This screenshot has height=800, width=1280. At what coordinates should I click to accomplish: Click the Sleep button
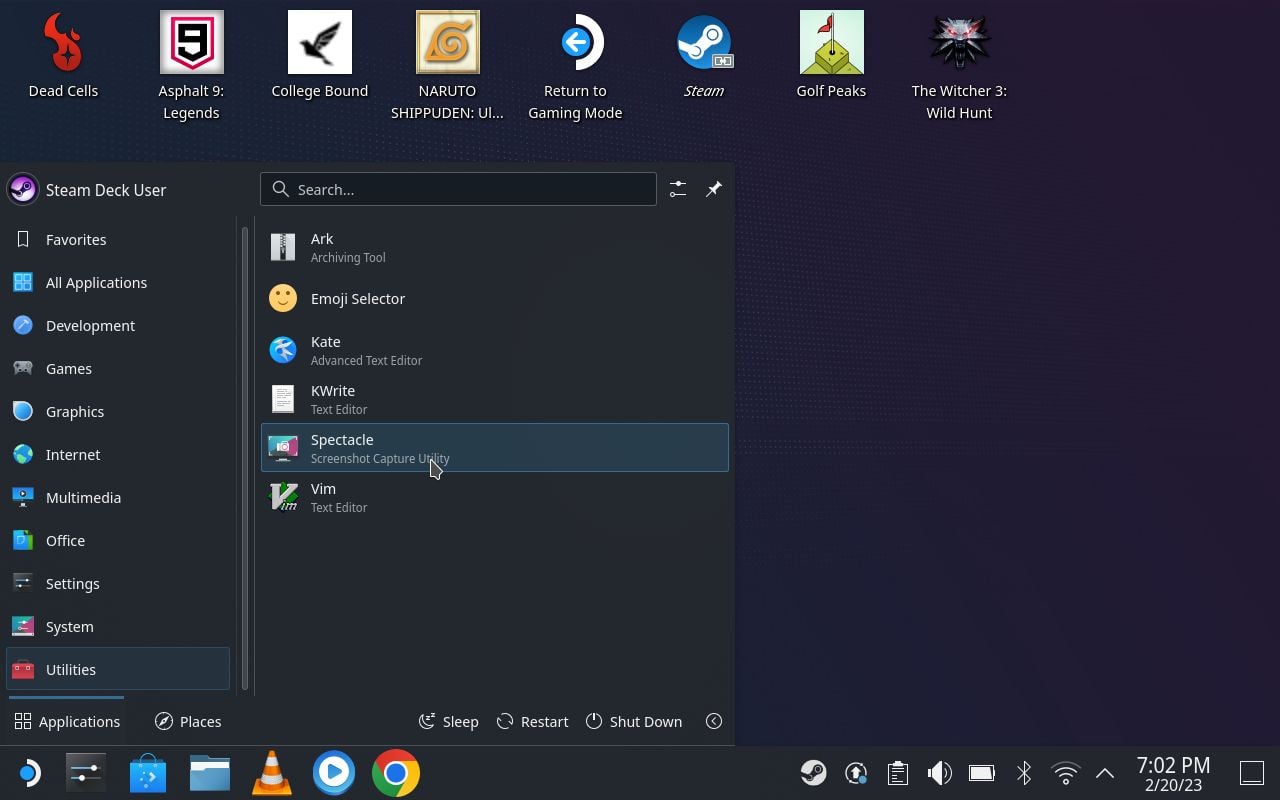coord(448,721)
